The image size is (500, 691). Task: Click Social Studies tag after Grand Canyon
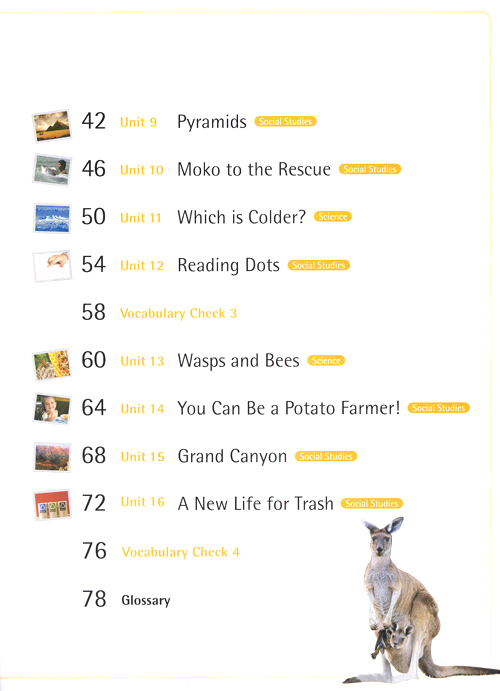pyautogui.click(x=326, y=456)
